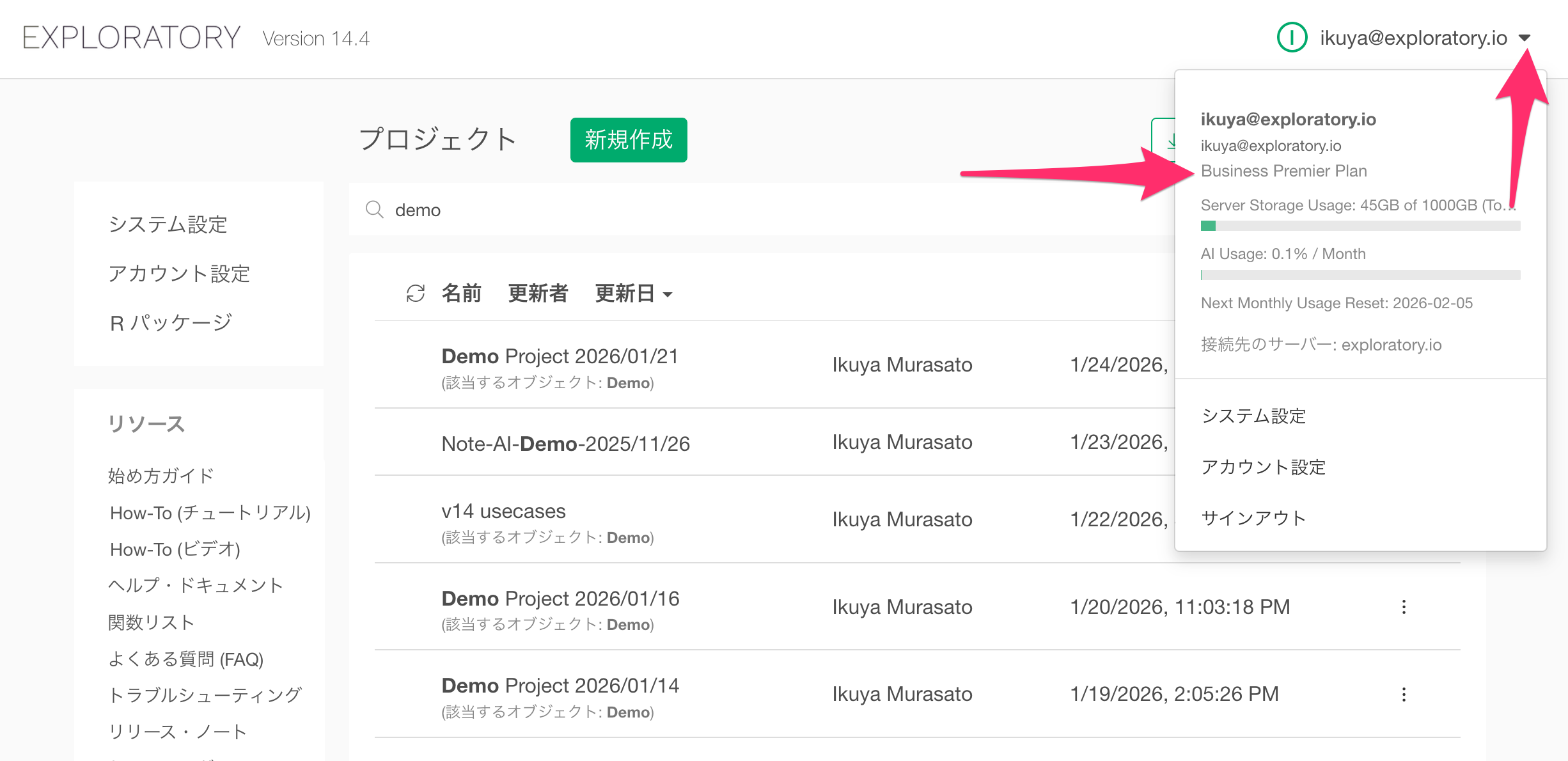Open R パッケージ in left sidebar
This screenshot has height=761, width=1568.
[171, 323]
